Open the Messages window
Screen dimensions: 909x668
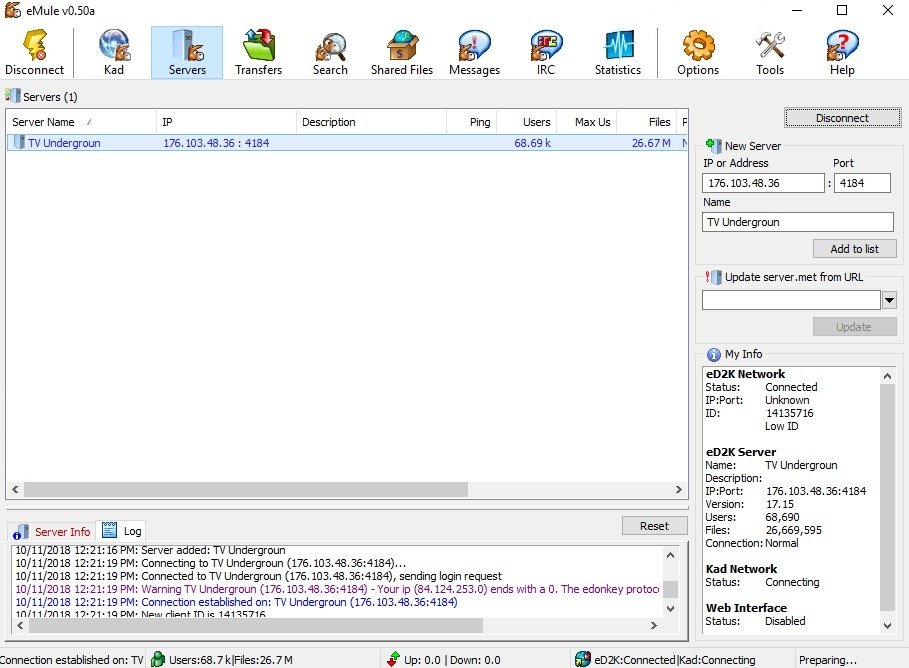coord(474,52)
